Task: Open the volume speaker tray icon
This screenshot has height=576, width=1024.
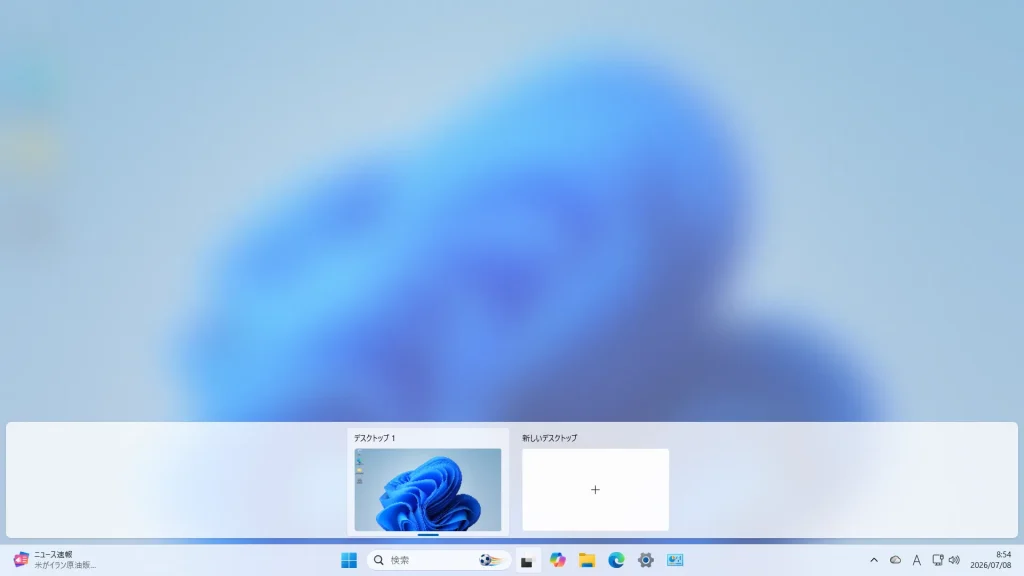Action: coord(954,560)
